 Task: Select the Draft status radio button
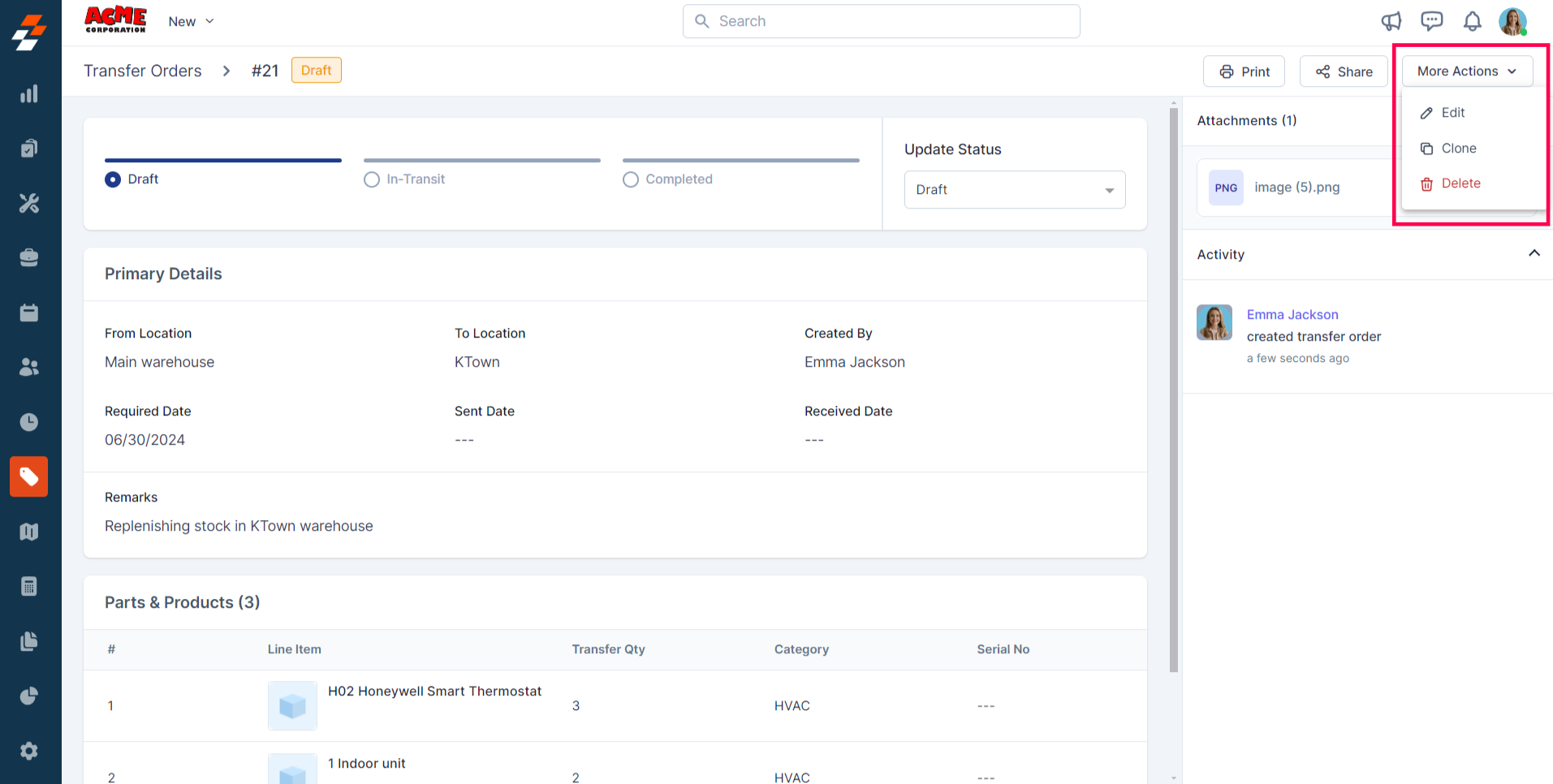coord(113,179)
